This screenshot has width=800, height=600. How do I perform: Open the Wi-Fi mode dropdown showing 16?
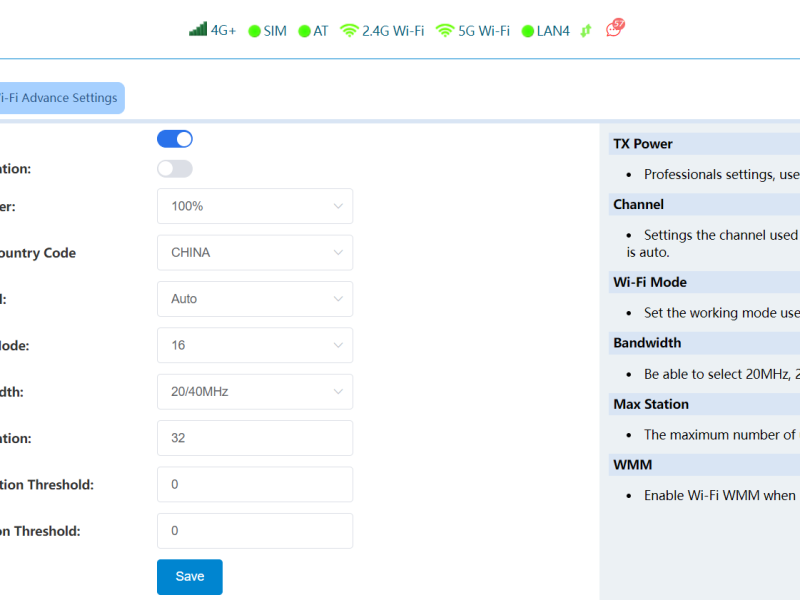click(x=255, y=345)
